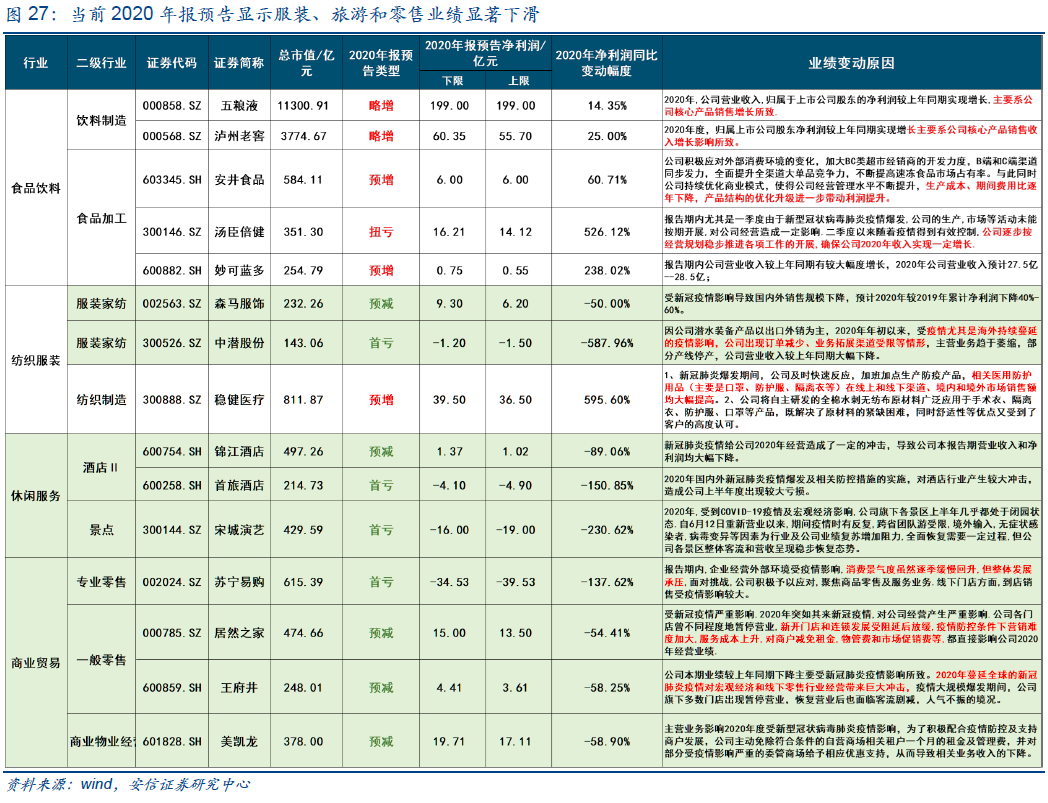Click the 居然之家 name cell
This screenshot has width=1048, height=803.
(239, 633)
